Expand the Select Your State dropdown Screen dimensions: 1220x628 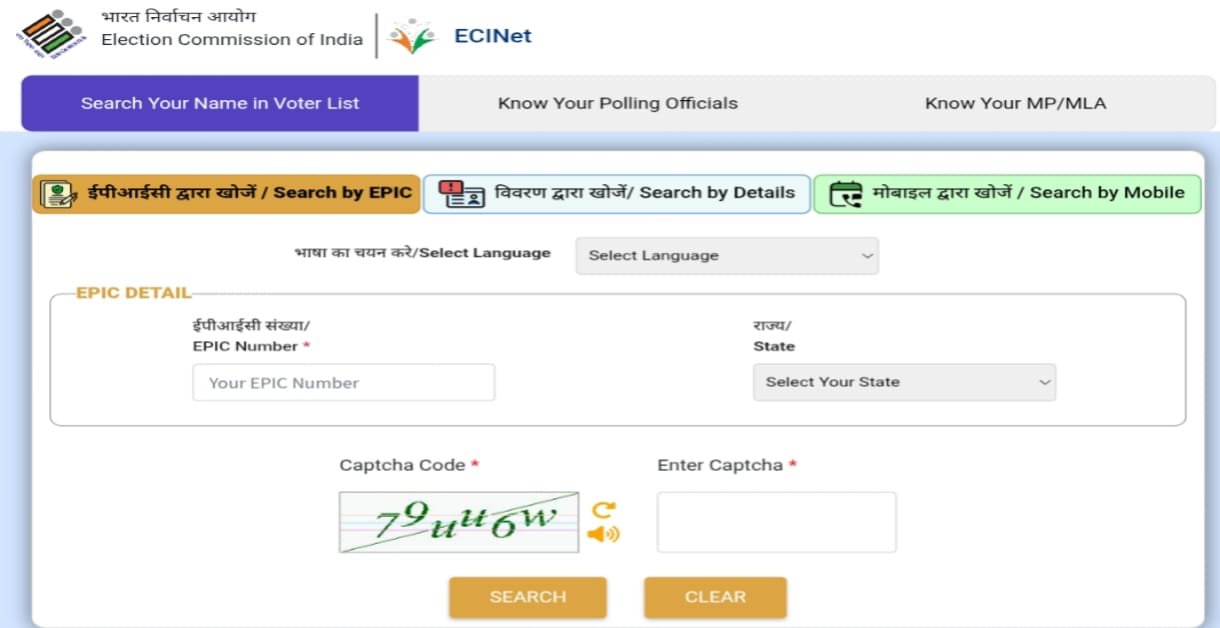coord(904,382)
